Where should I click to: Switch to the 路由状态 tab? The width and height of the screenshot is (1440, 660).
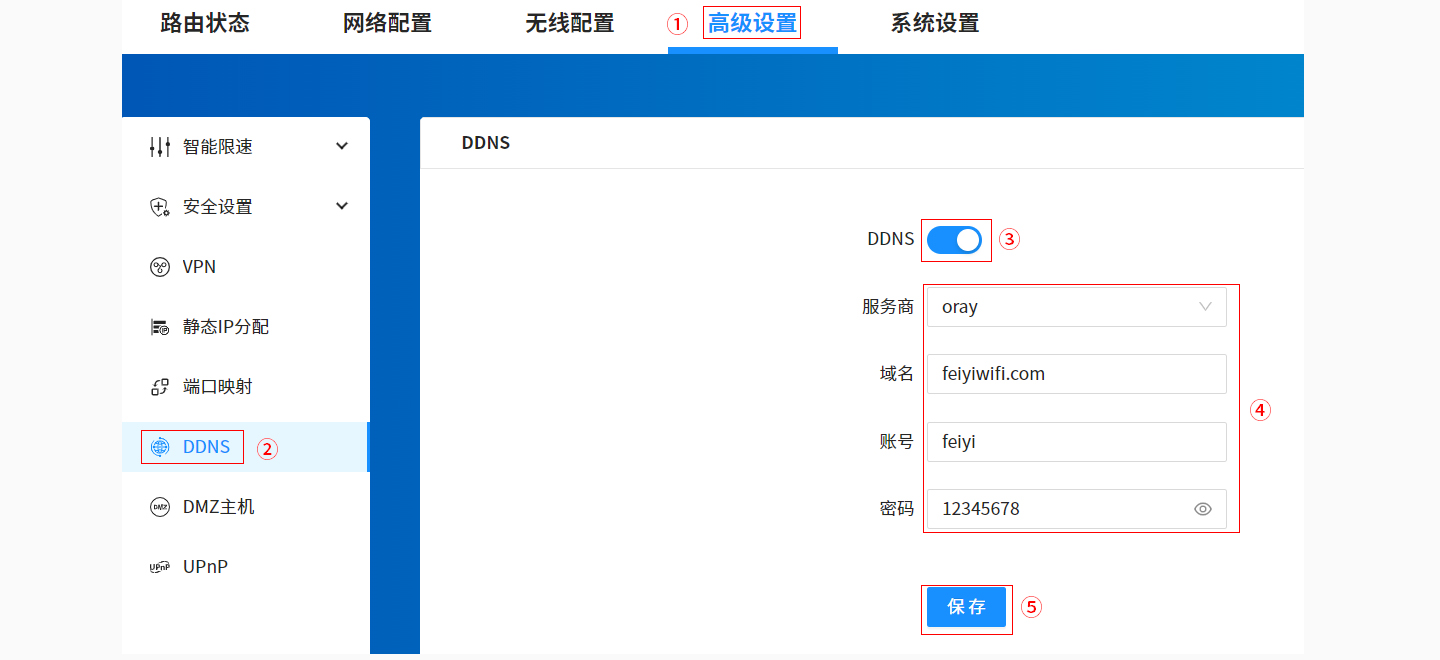tap(205, 23)
